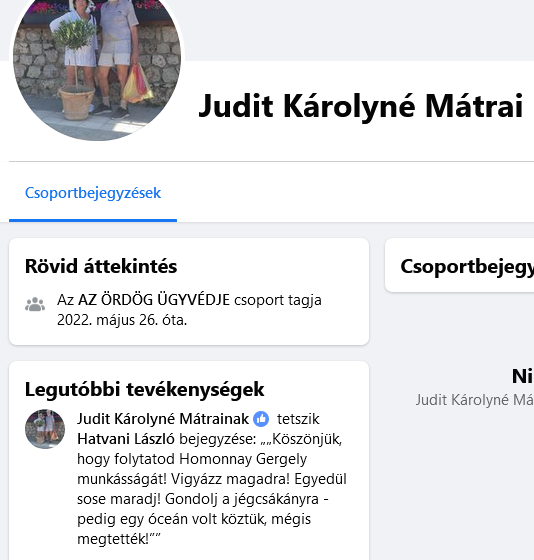Click grey truncated Judit Károlyné text on right

point(475,400)
